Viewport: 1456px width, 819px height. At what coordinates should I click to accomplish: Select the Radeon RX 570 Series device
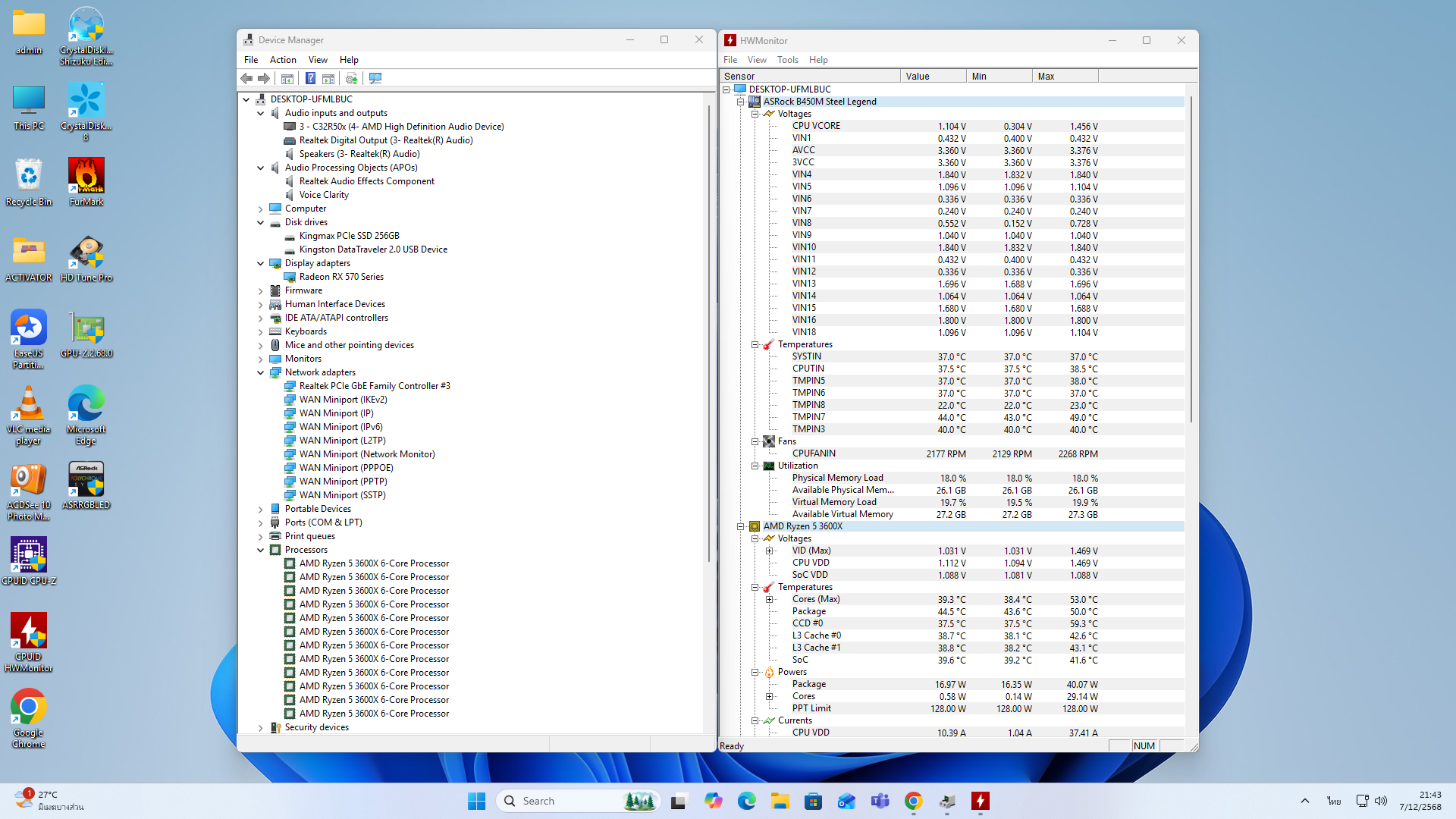340,277
